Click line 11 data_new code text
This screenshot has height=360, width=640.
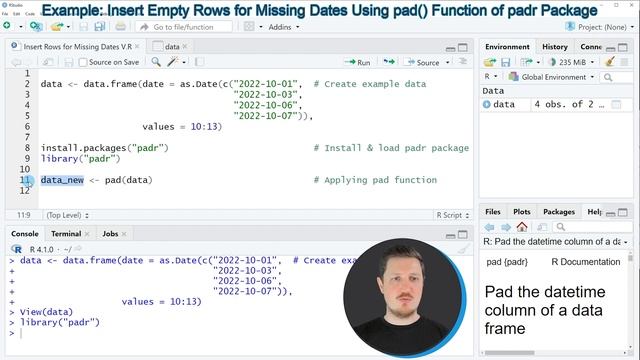point(62,180)
